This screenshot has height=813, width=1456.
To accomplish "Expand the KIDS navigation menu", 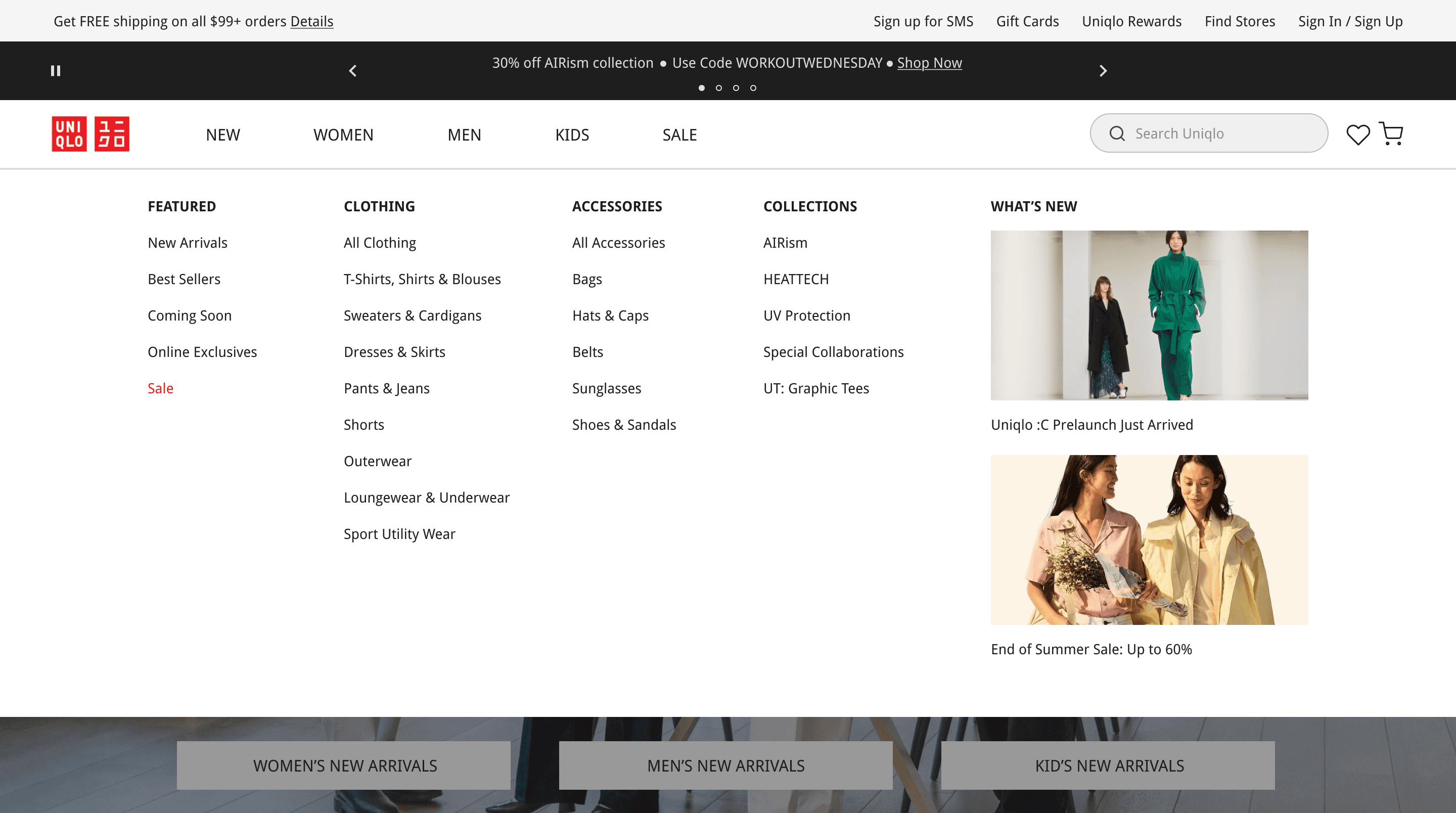I will [x=572, y=134].
